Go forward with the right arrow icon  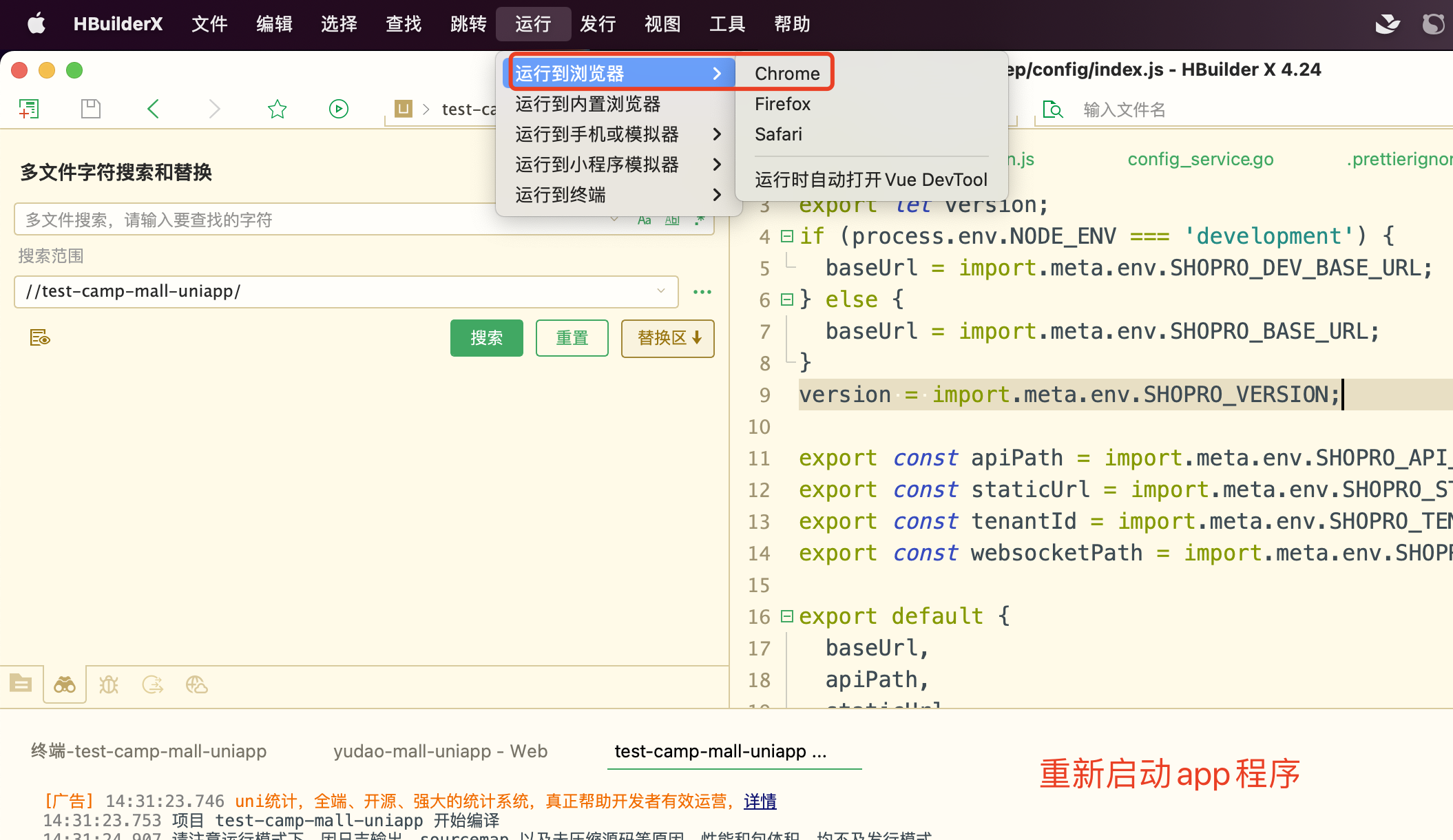pyautogui.click(x=215, y=109)
